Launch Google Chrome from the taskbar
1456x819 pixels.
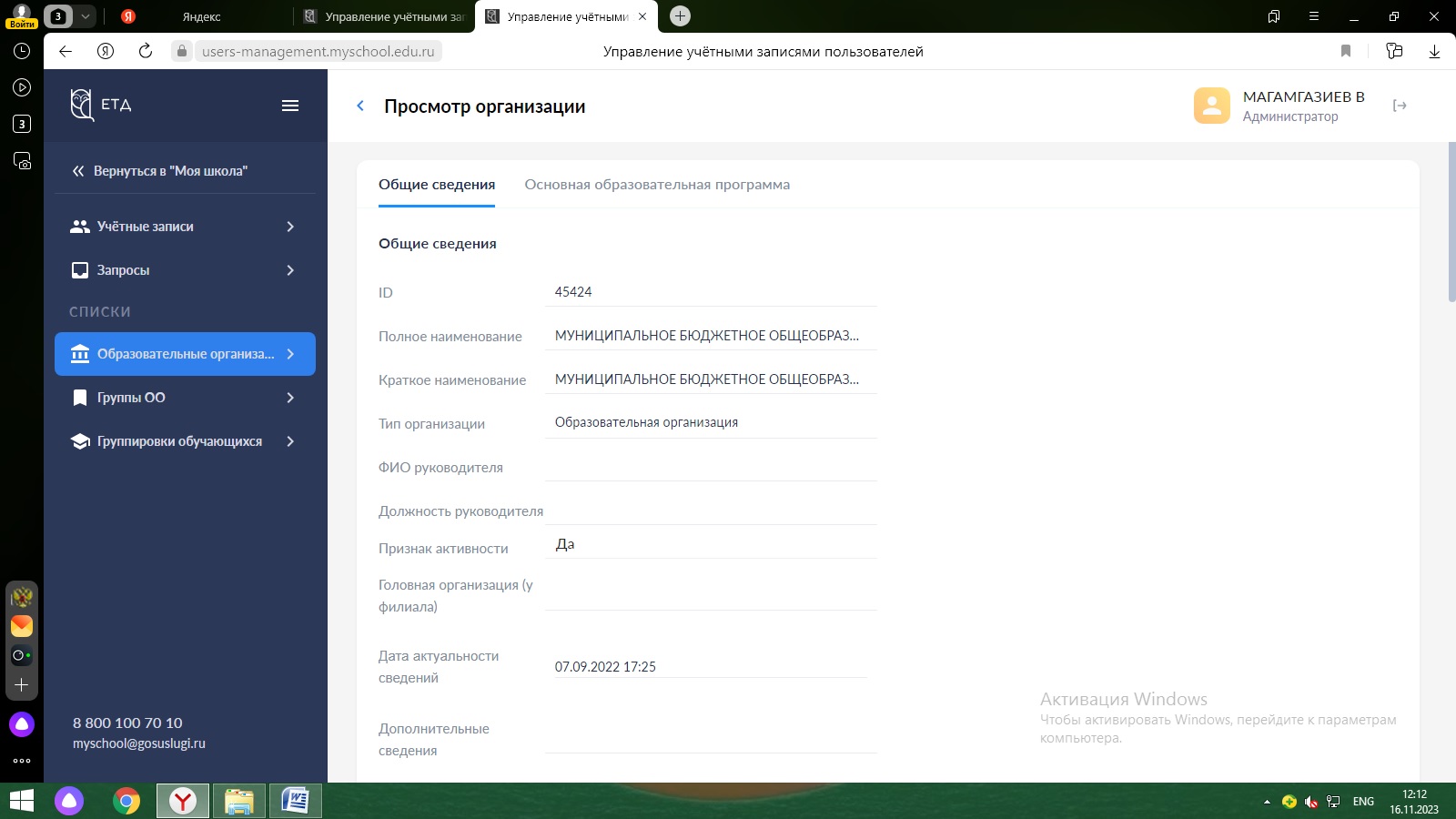click(126, 801)
